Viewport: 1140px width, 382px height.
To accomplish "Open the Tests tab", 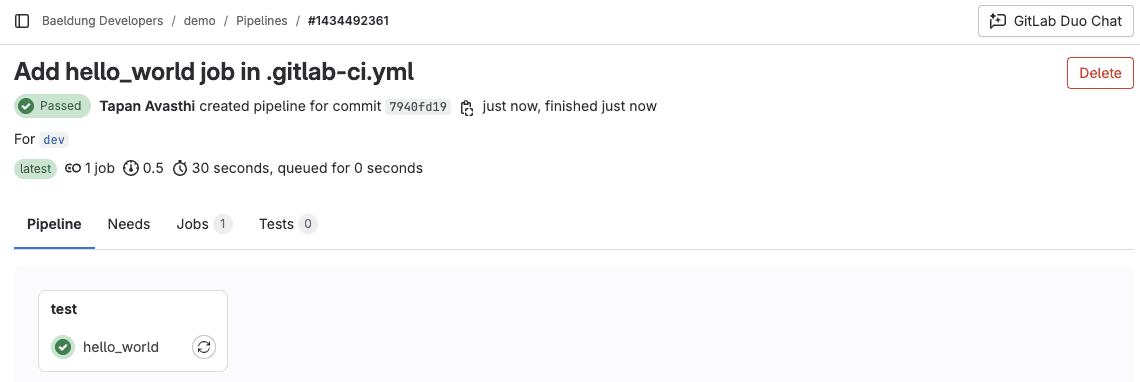I will tap(288, 224).
